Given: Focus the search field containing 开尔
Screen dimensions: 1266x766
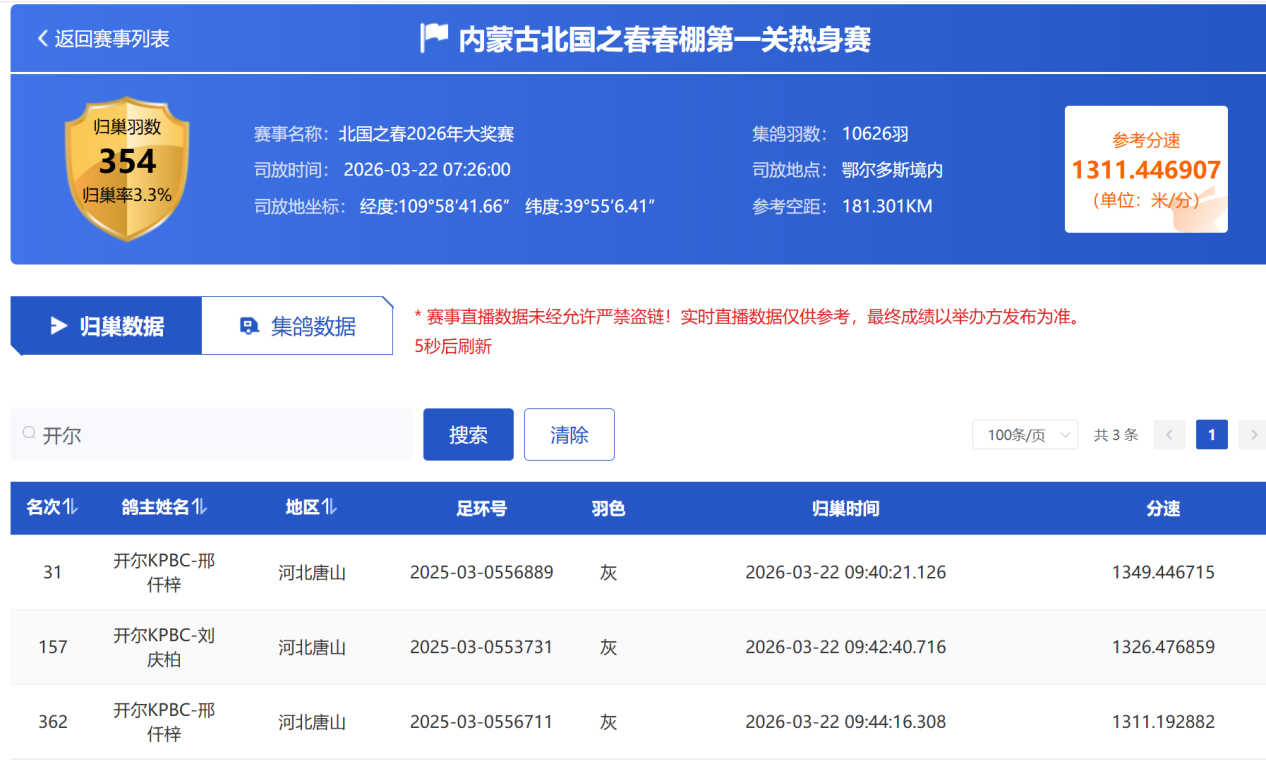Looking at the screenshot, I should [x=220, y=435].
